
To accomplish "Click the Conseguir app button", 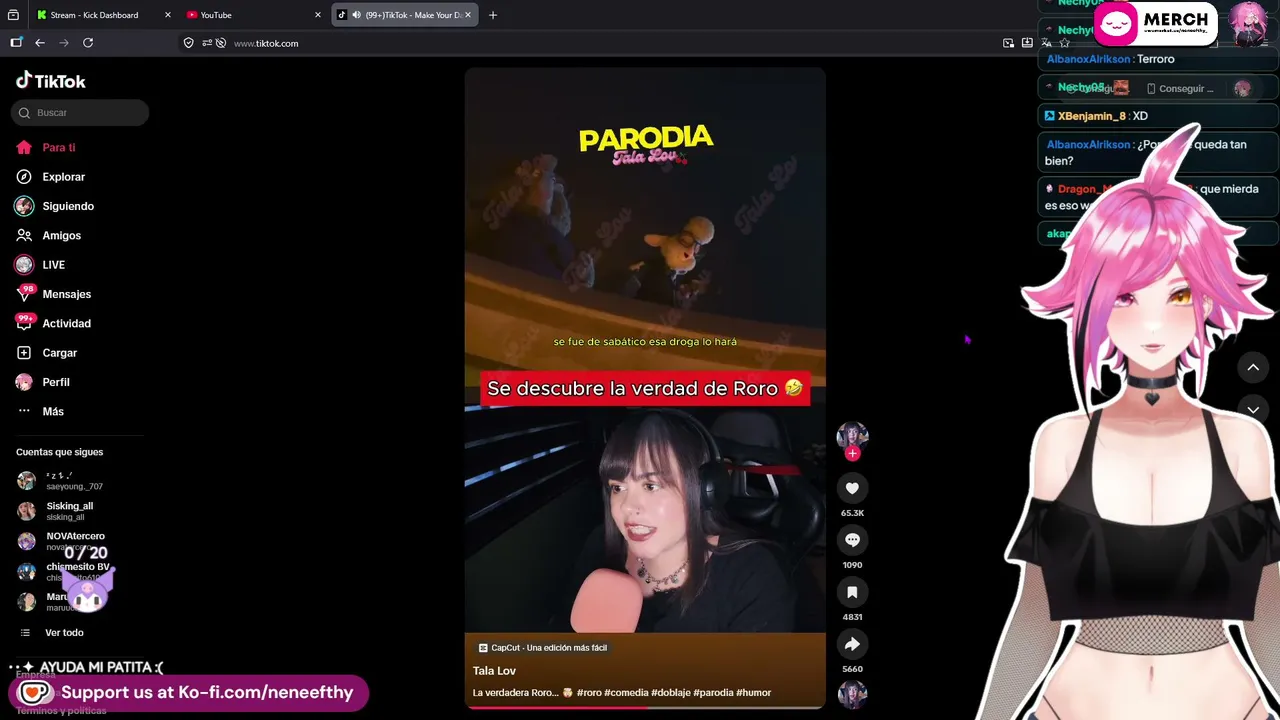I will (1180, 89).
